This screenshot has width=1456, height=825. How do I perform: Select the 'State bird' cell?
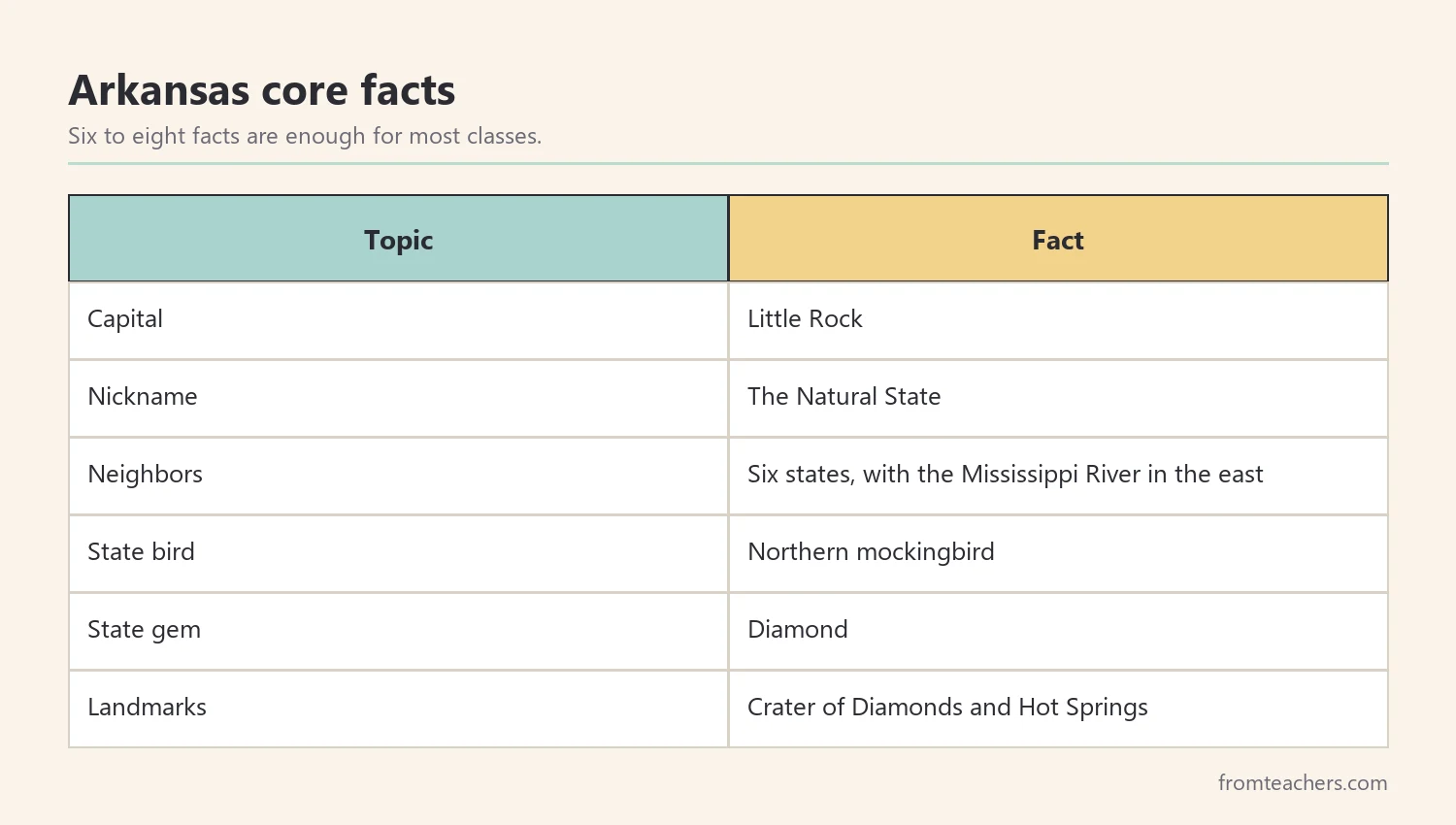(x=399, y=553)
